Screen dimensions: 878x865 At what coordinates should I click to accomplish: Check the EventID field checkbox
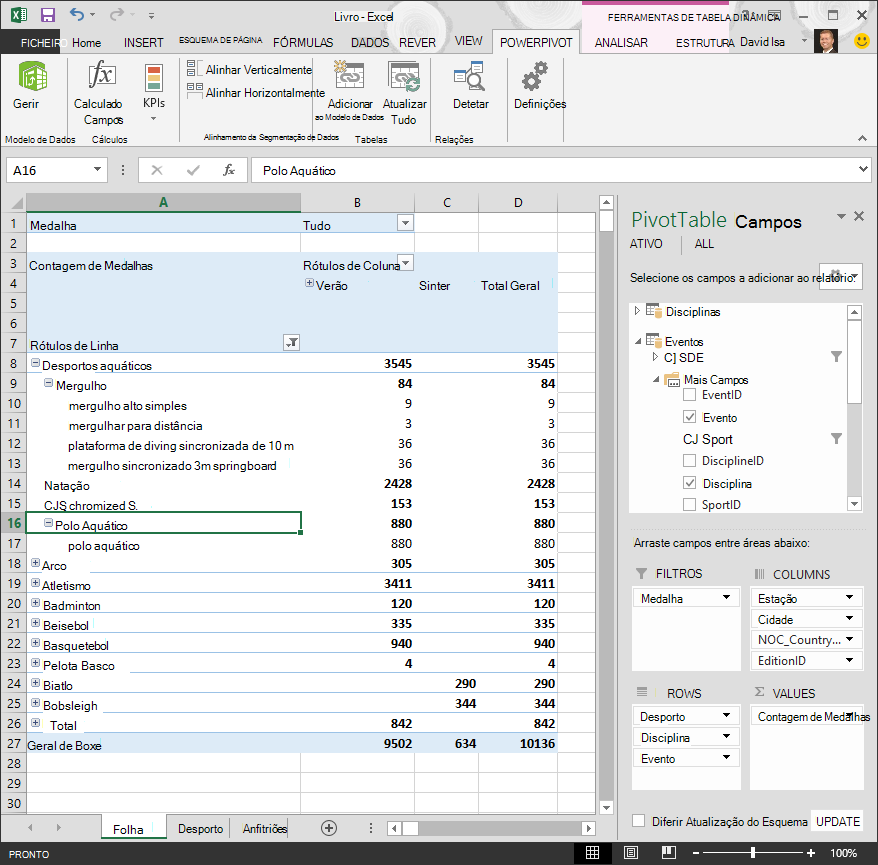(x=689, y=395)
